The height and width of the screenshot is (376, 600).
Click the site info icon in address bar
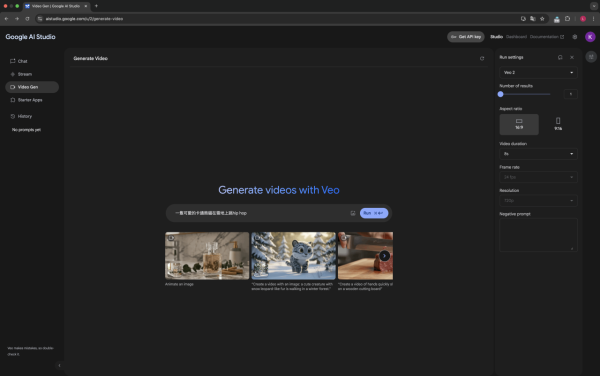pyautogui.click(x=40, y=19)
